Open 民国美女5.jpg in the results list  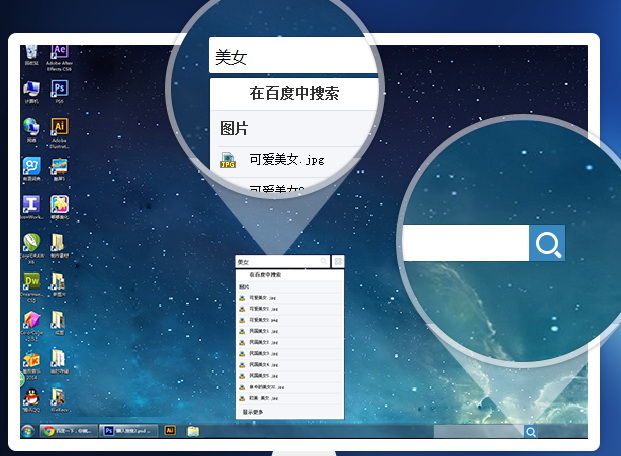(290, 376)
